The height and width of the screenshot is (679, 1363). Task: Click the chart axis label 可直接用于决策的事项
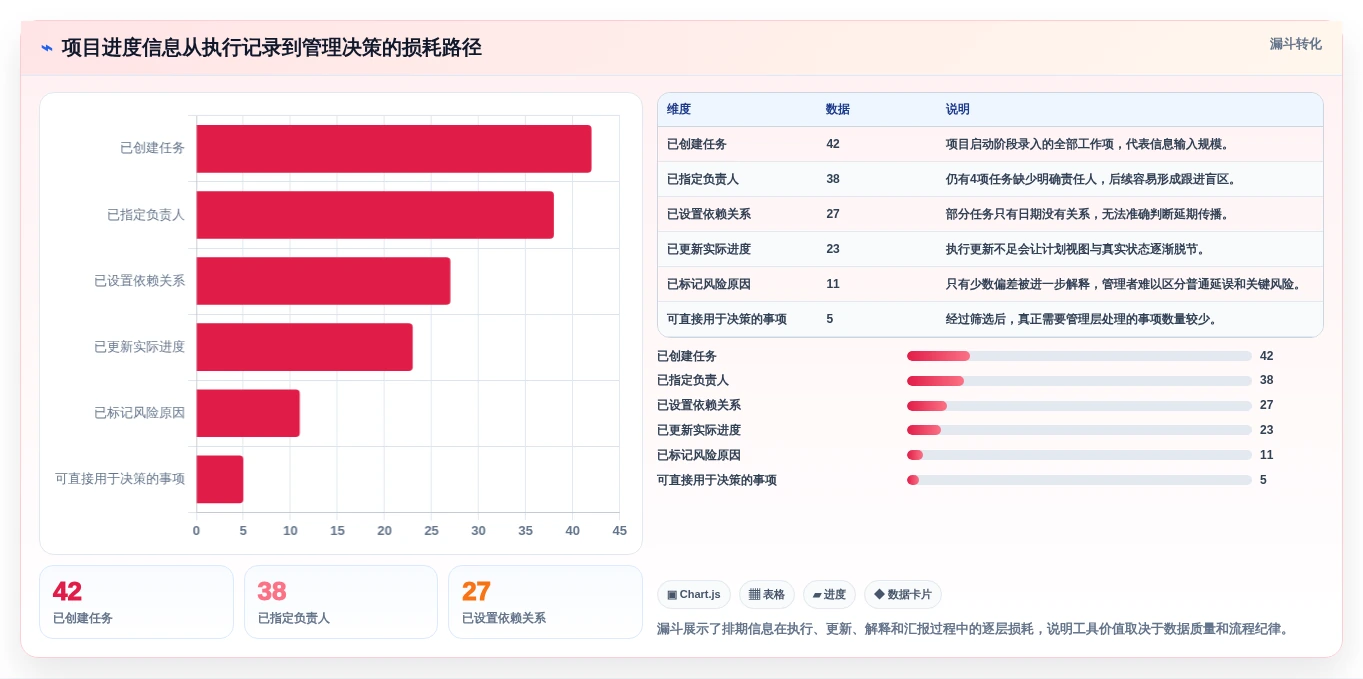[120, 479]
